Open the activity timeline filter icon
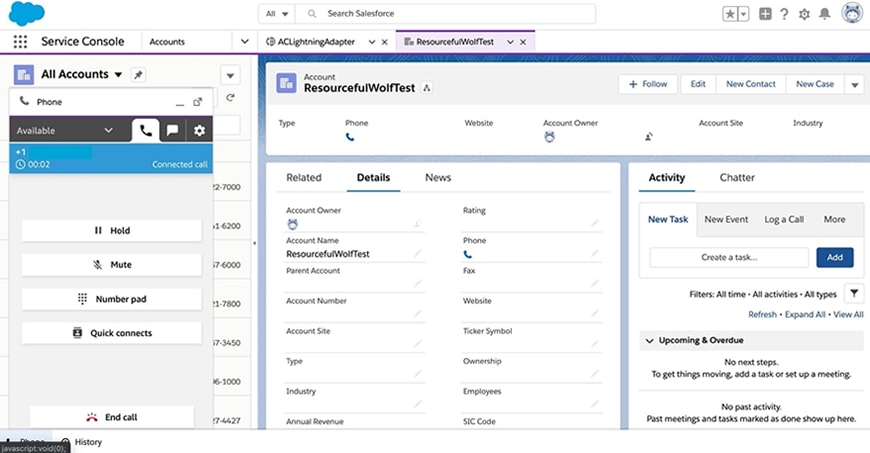 tap(854, 293)
